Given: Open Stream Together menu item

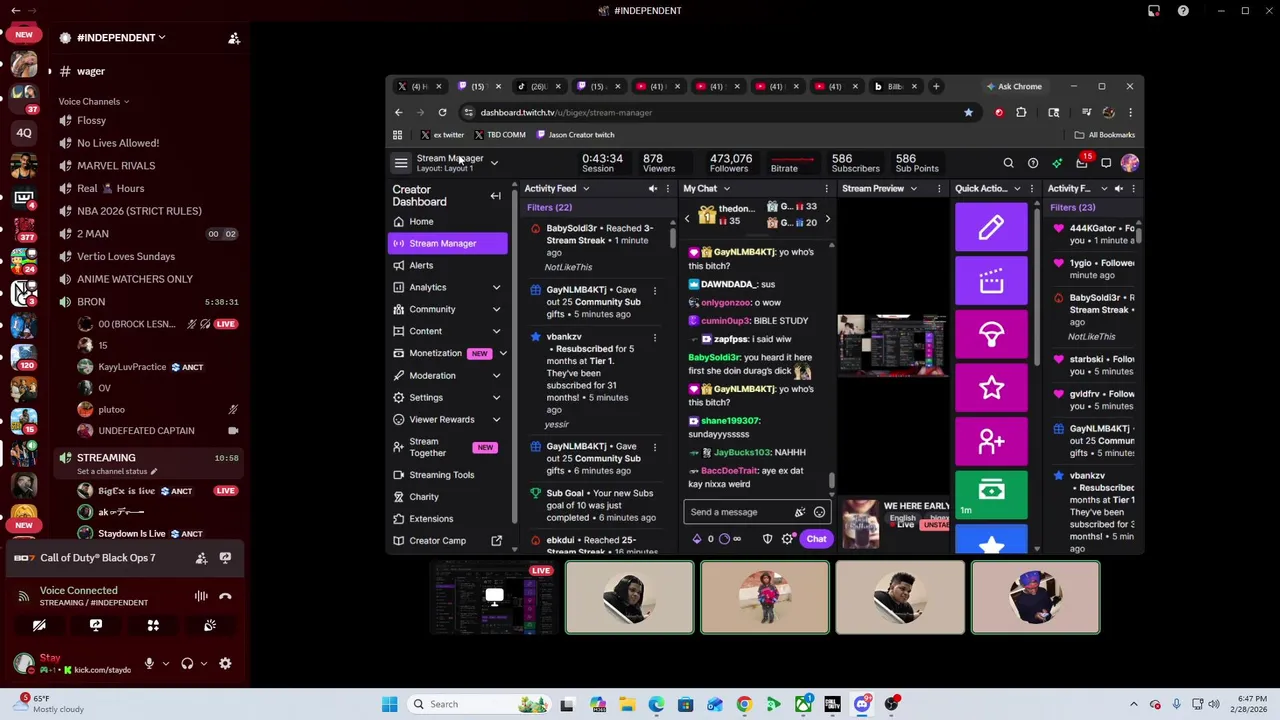Looking at the screenshot, I should coord(448,447).
